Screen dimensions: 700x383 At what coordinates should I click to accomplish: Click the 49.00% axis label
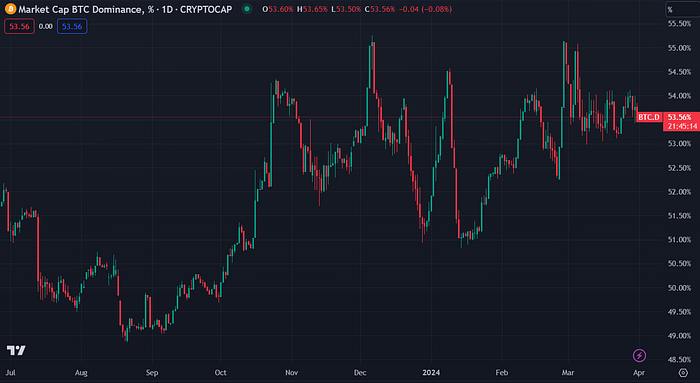(x=679, y=336)
